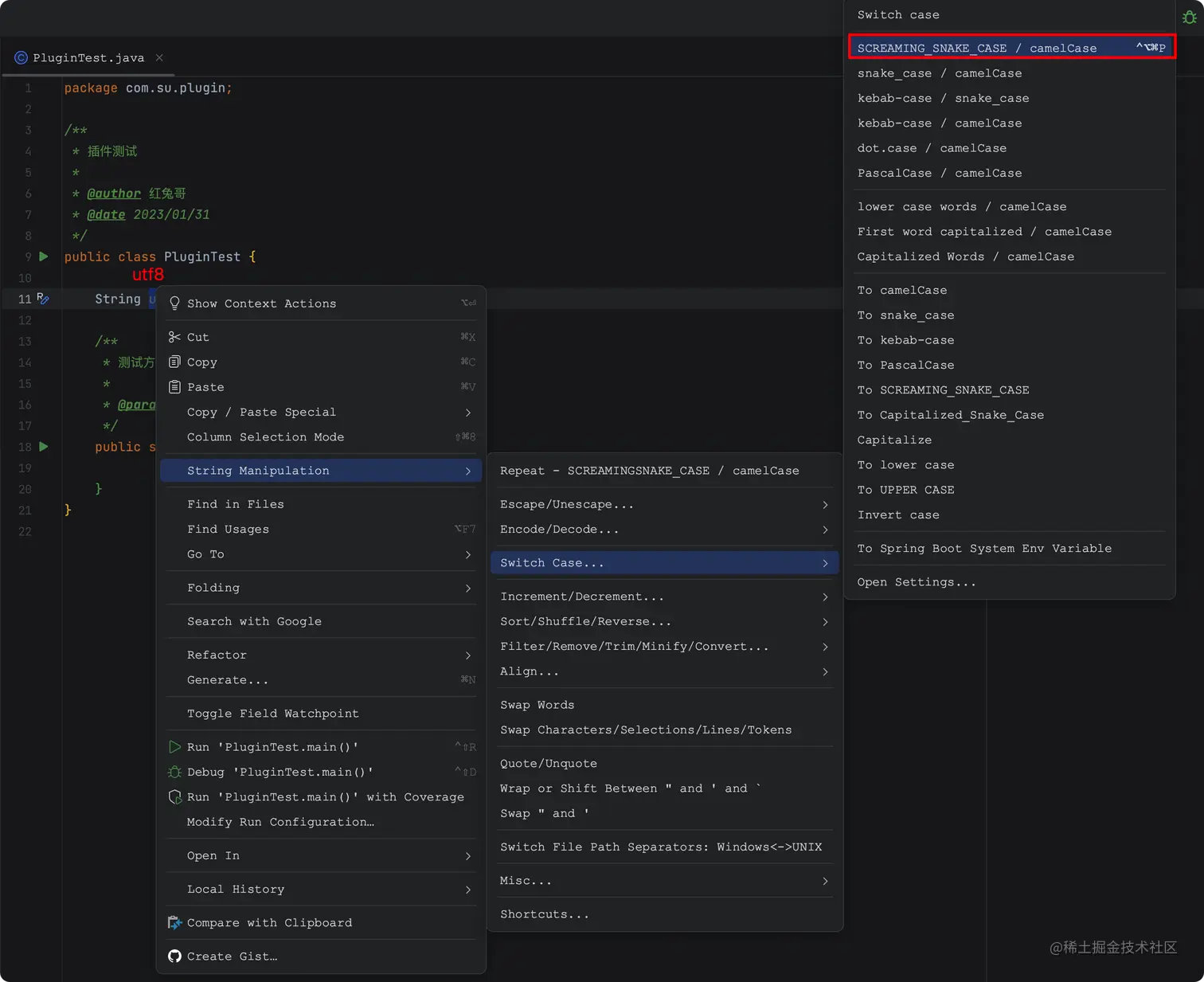Close the PluginTest.java tab
Screen dimensions: 1204x982
click(159, 57)
